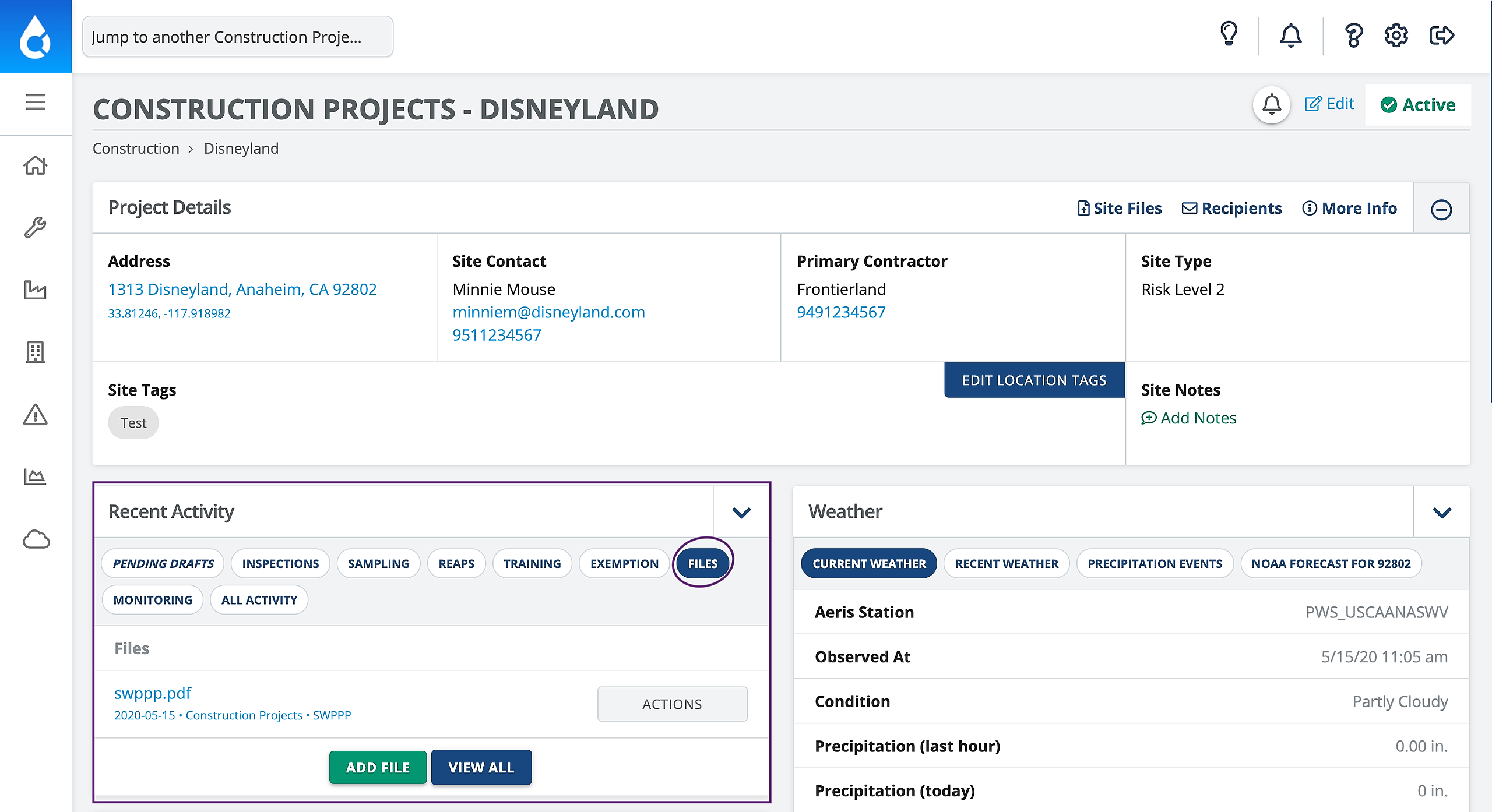Expand the Recent Activity chevron
1492x812 pixels.
tap(741, 513)
